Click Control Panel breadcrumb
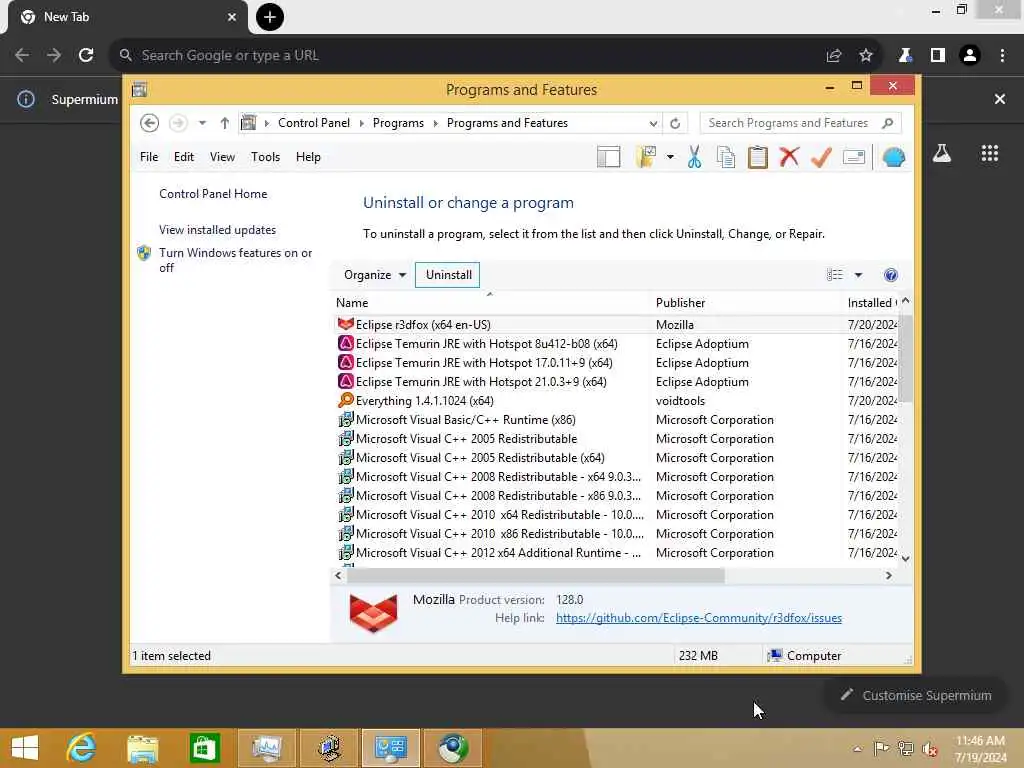The height and width of the screenshot is (768, 1024). click(x=313, y=123)
